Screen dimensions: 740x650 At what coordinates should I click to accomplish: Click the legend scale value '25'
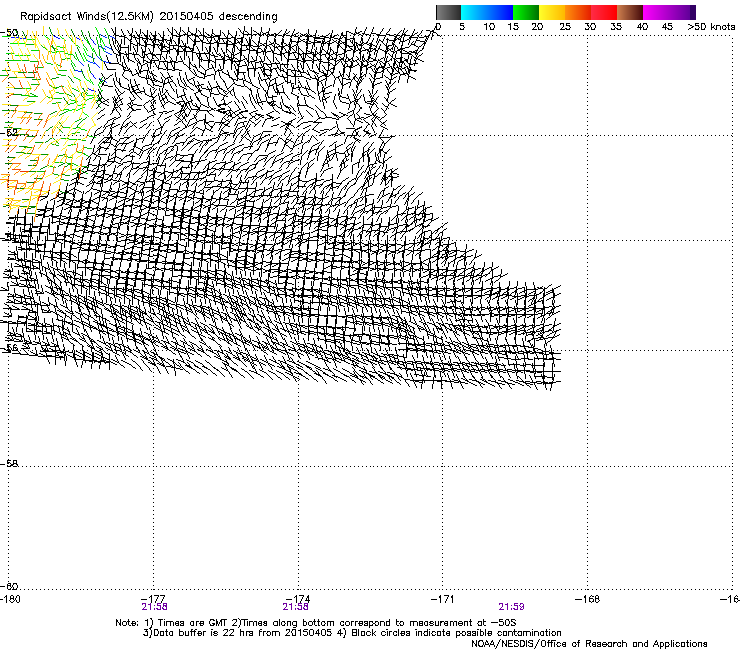point(565,27)
